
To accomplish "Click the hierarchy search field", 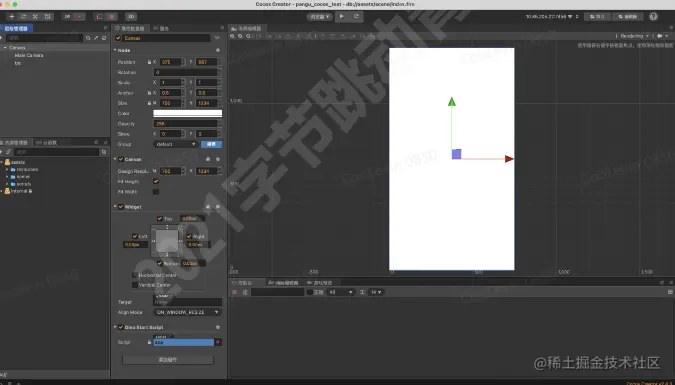I will tap(44, 38).
